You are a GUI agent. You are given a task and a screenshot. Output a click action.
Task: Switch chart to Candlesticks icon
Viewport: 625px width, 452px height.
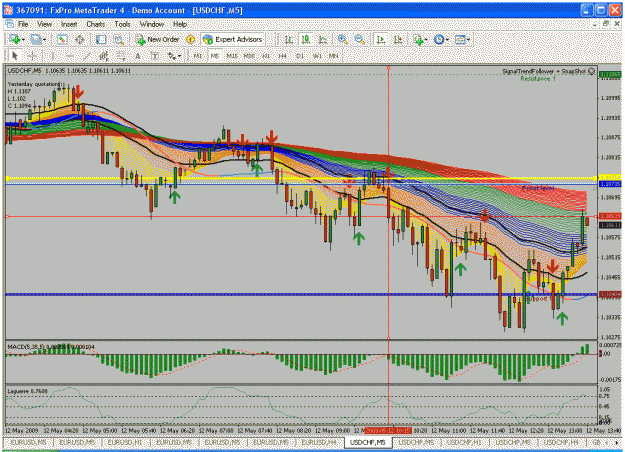(x=306, y=39)
